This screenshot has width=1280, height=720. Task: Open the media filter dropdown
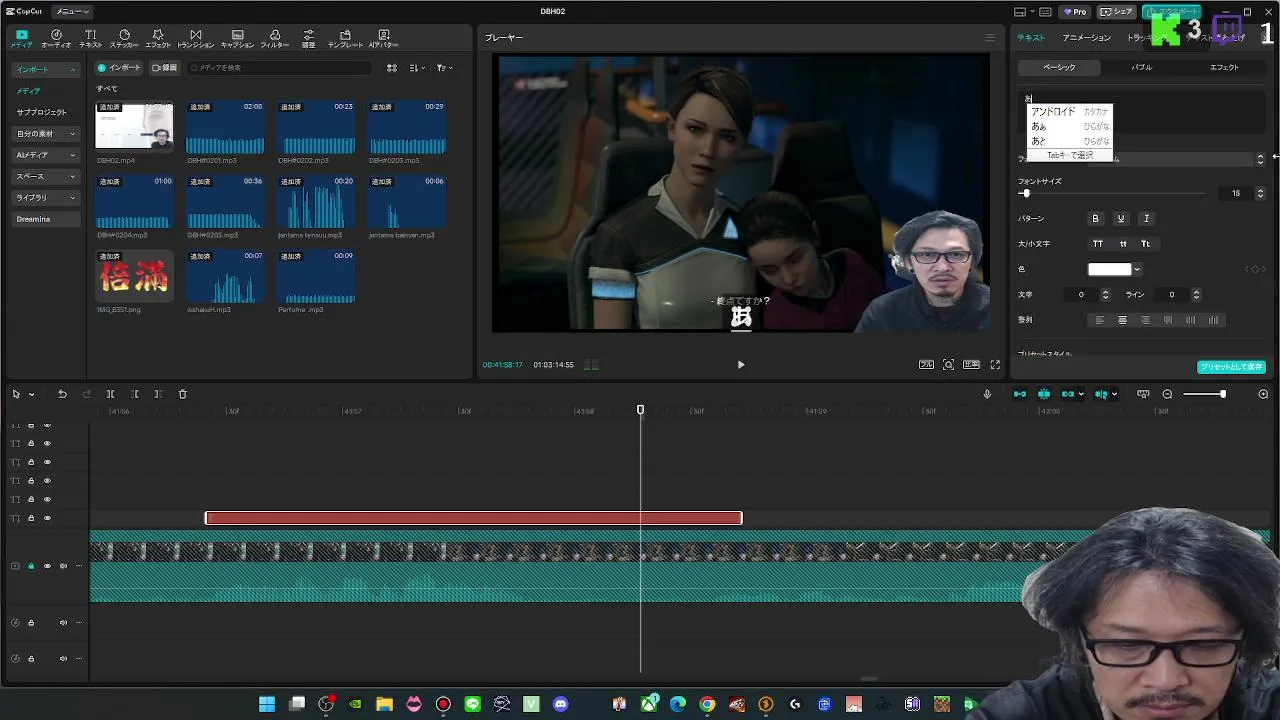click(445, 68)
